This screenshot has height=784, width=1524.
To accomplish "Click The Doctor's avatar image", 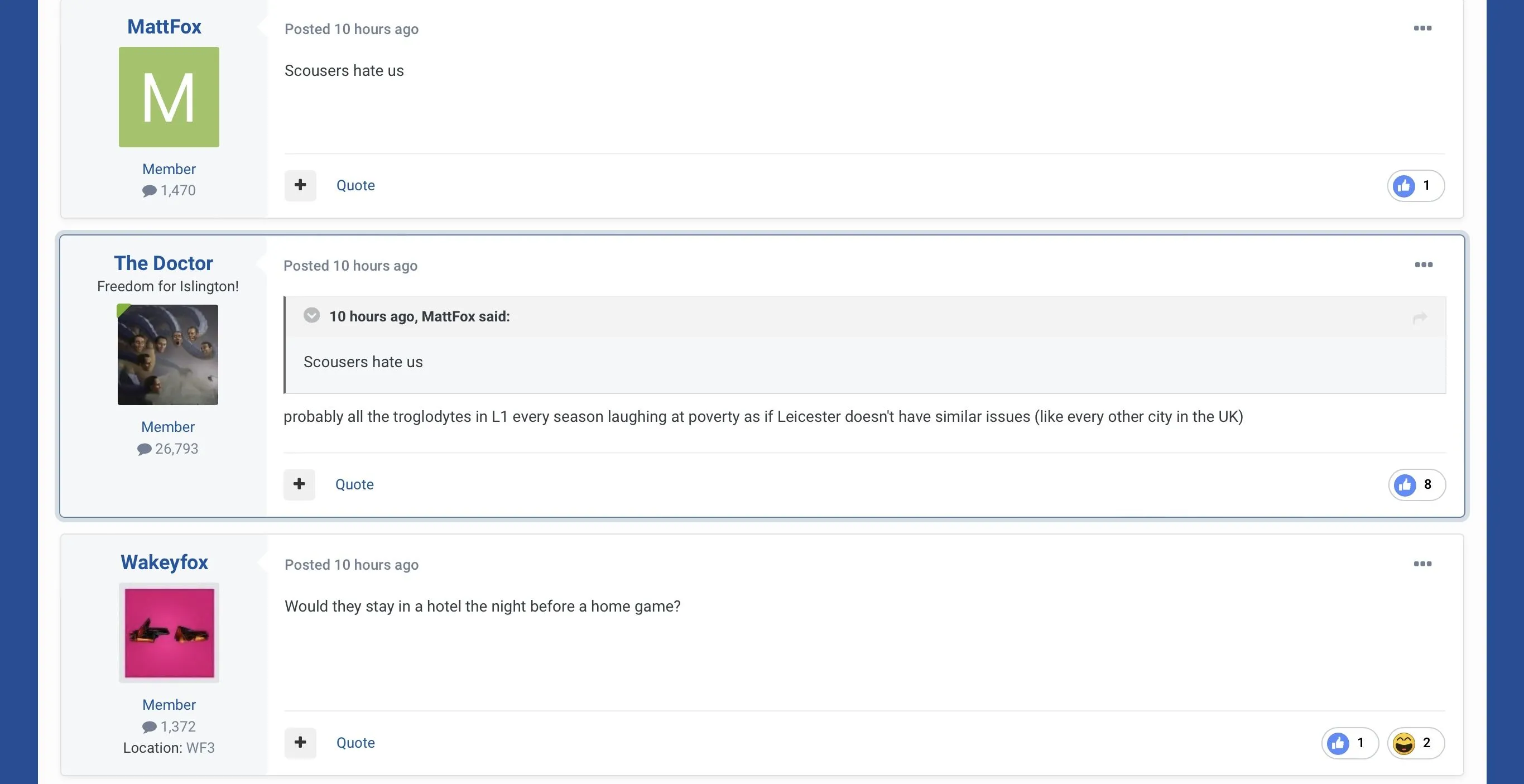I will point(168,355).
